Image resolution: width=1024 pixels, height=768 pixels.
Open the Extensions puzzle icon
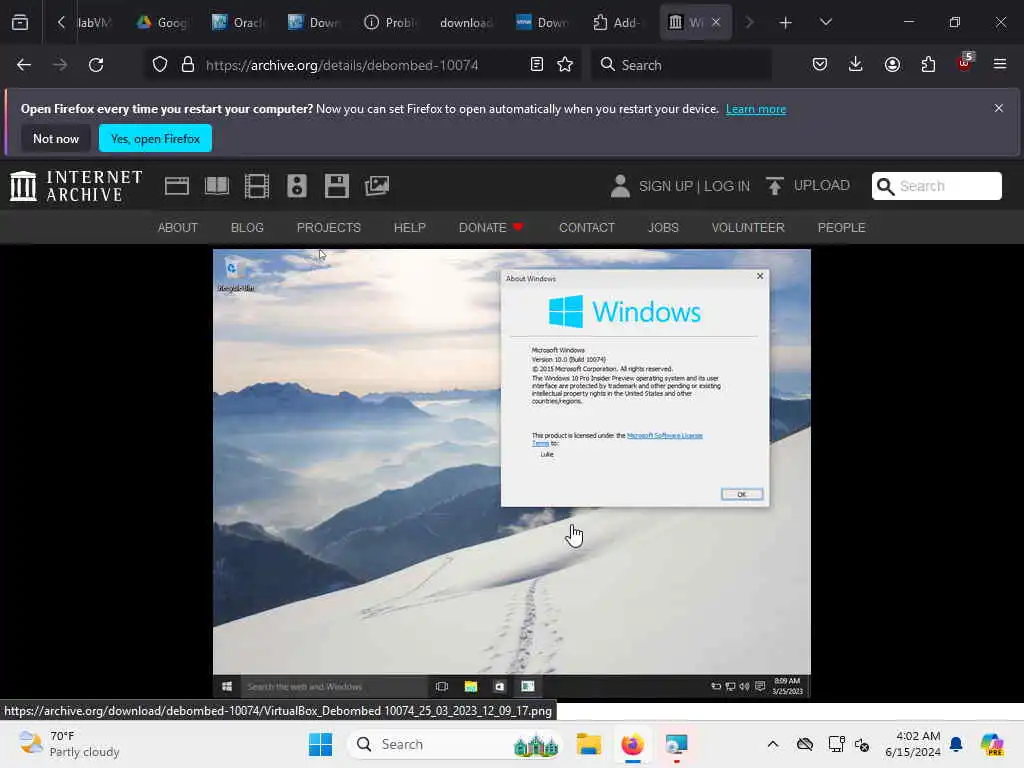click(x=928, y=64)
